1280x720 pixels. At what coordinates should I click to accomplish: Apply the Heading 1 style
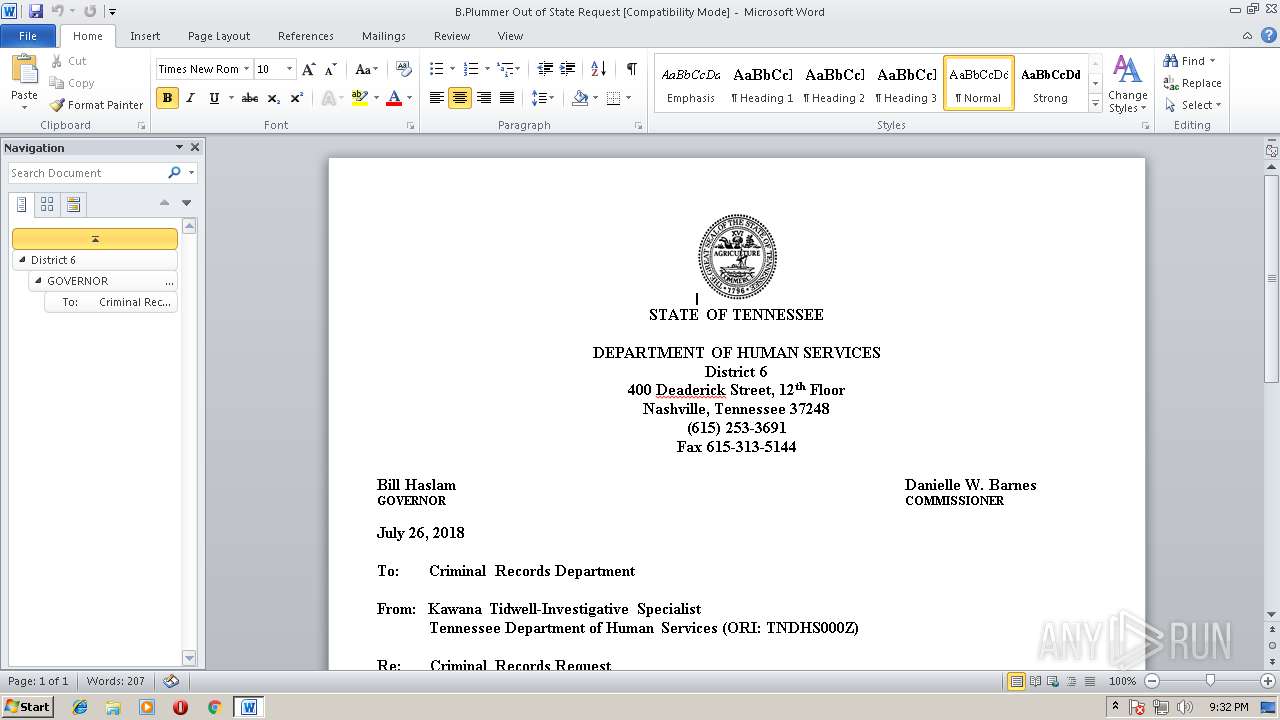pos(762,84)
